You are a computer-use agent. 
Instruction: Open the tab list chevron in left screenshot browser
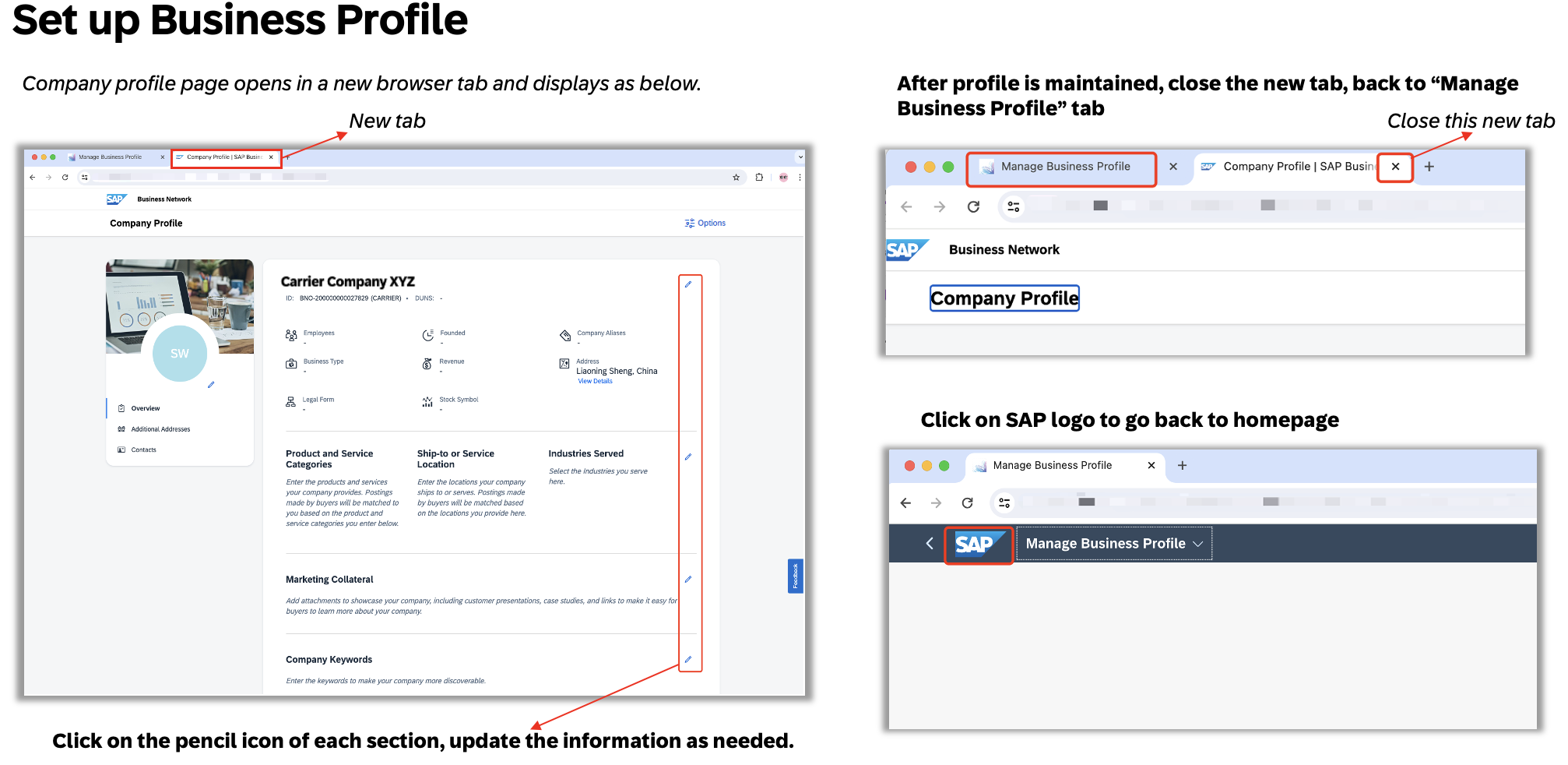800,157
